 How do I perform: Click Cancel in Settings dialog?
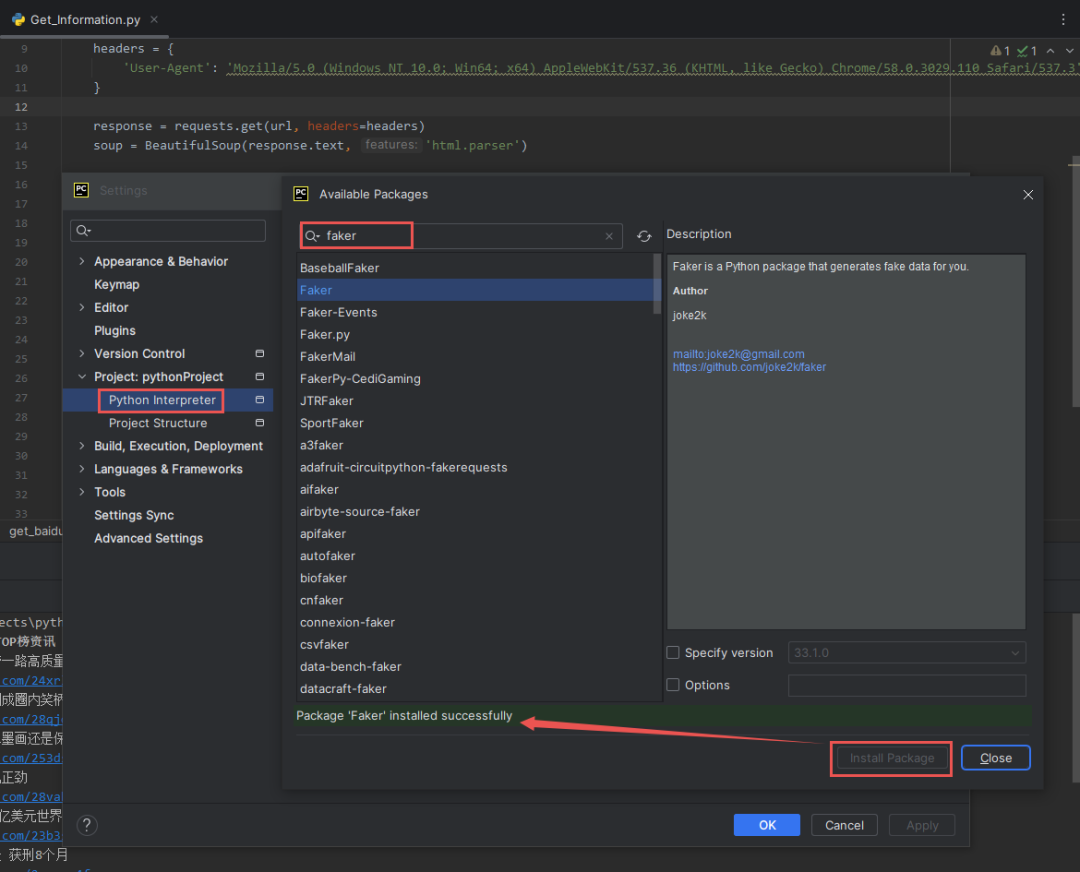click(844, 825)
